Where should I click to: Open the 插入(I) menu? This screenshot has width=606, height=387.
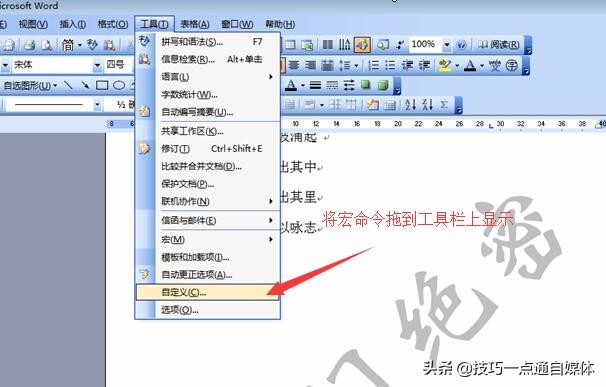[x=73, y=24]
